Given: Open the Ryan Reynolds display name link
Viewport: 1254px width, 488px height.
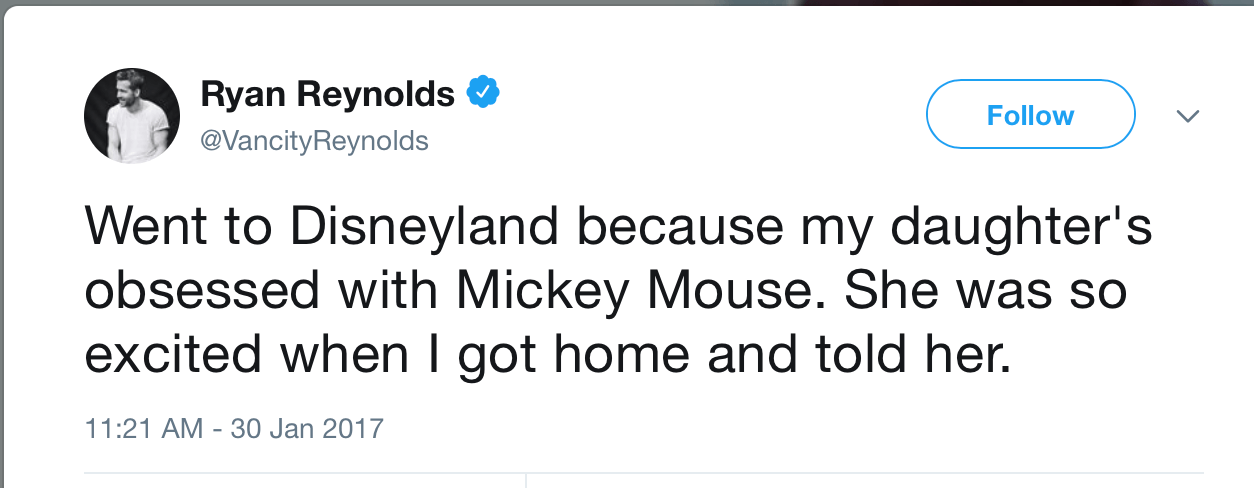Looking at the screenshot, I should [x=327, y=95].
